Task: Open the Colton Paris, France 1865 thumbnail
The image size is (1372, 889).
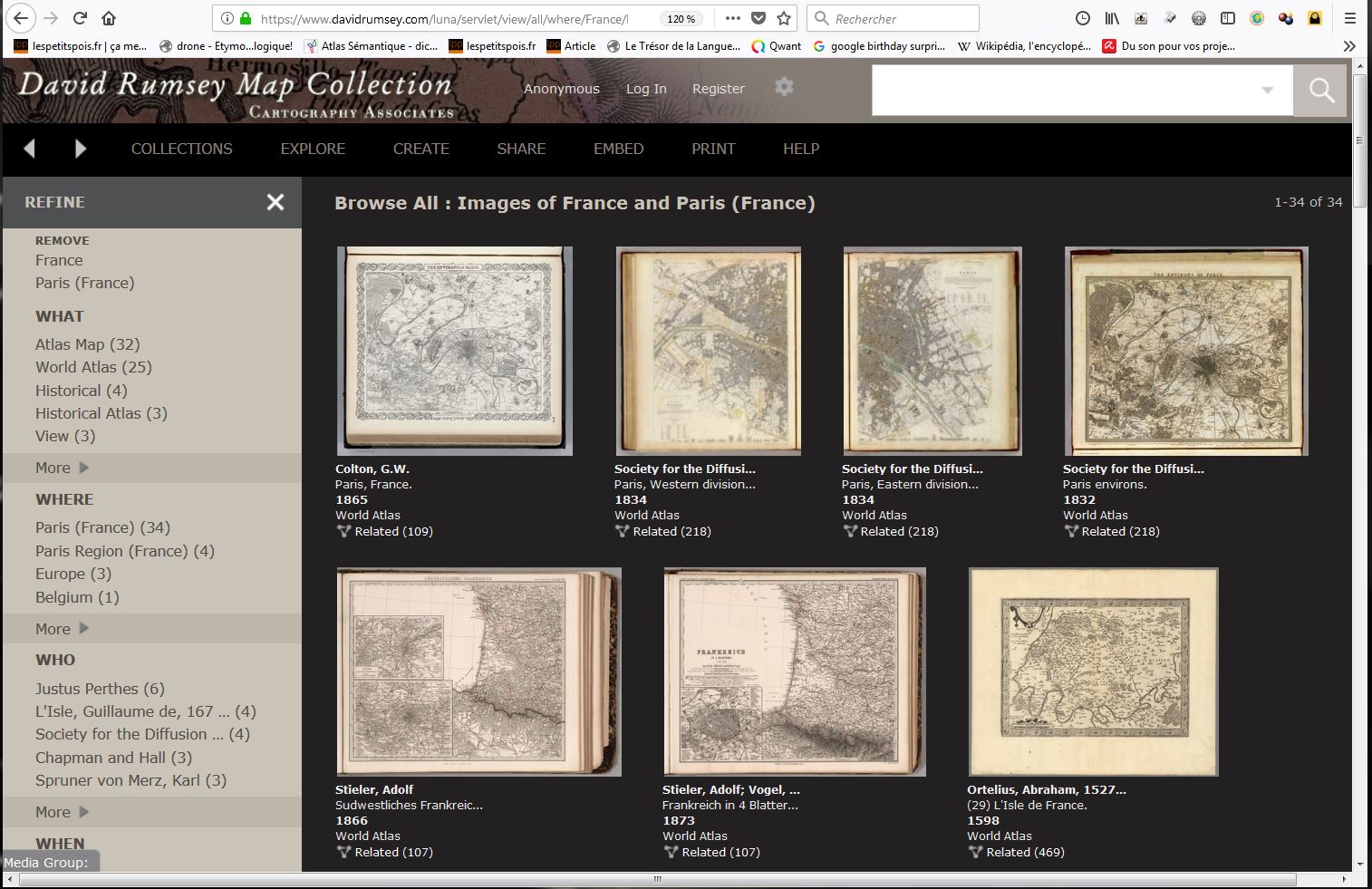Action: coord(454,351)
